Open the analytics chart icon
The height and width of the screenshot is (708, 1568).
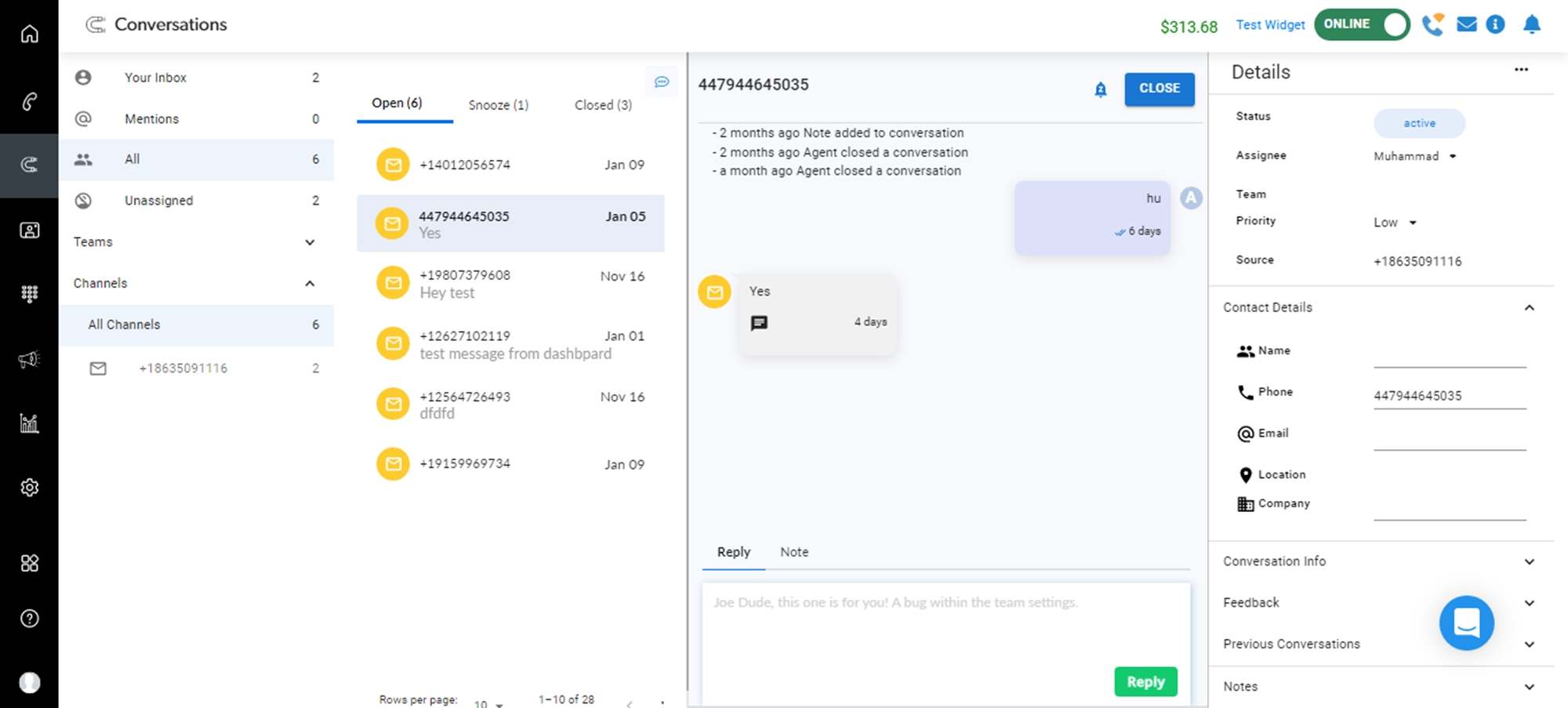[29, 423]
